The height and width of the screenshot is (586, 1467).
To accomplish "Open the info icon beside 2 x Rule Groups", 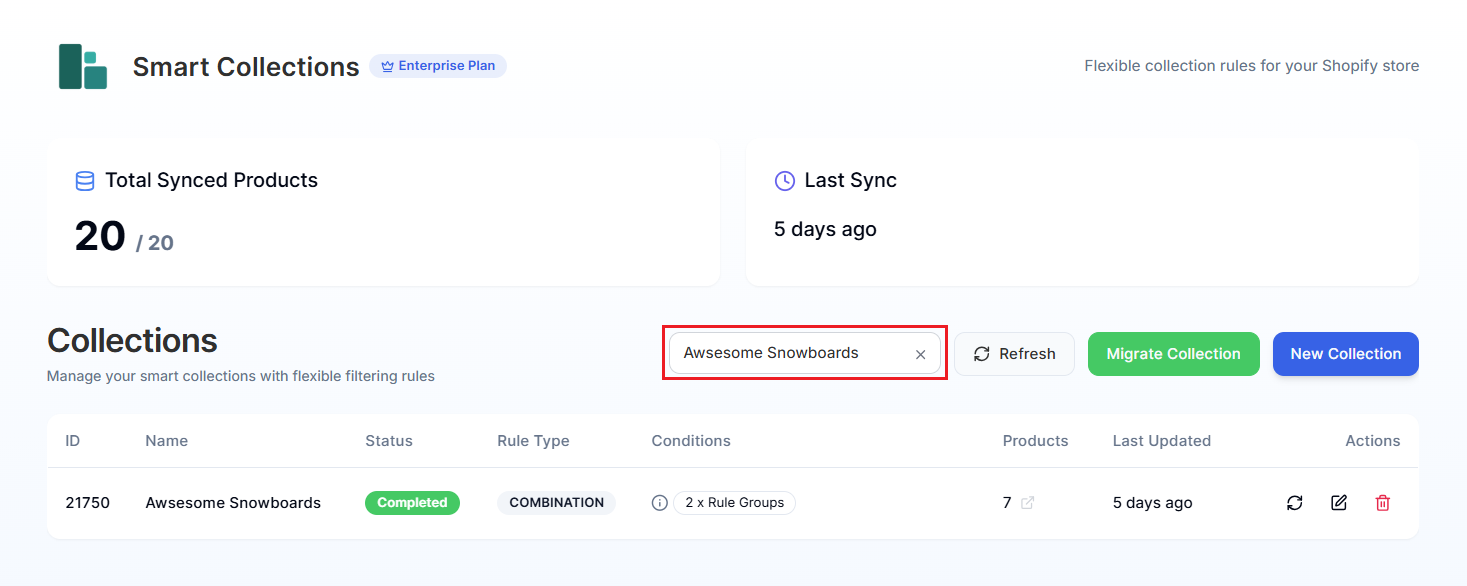I will 659,502.
